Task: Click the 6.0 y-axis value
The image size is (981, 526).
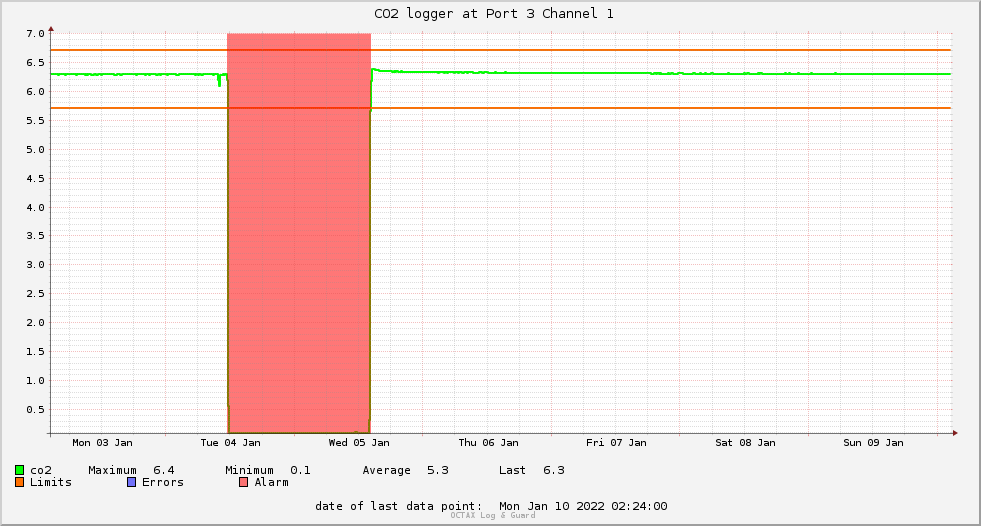Action: pyautogui.click(x=36, y=92)
